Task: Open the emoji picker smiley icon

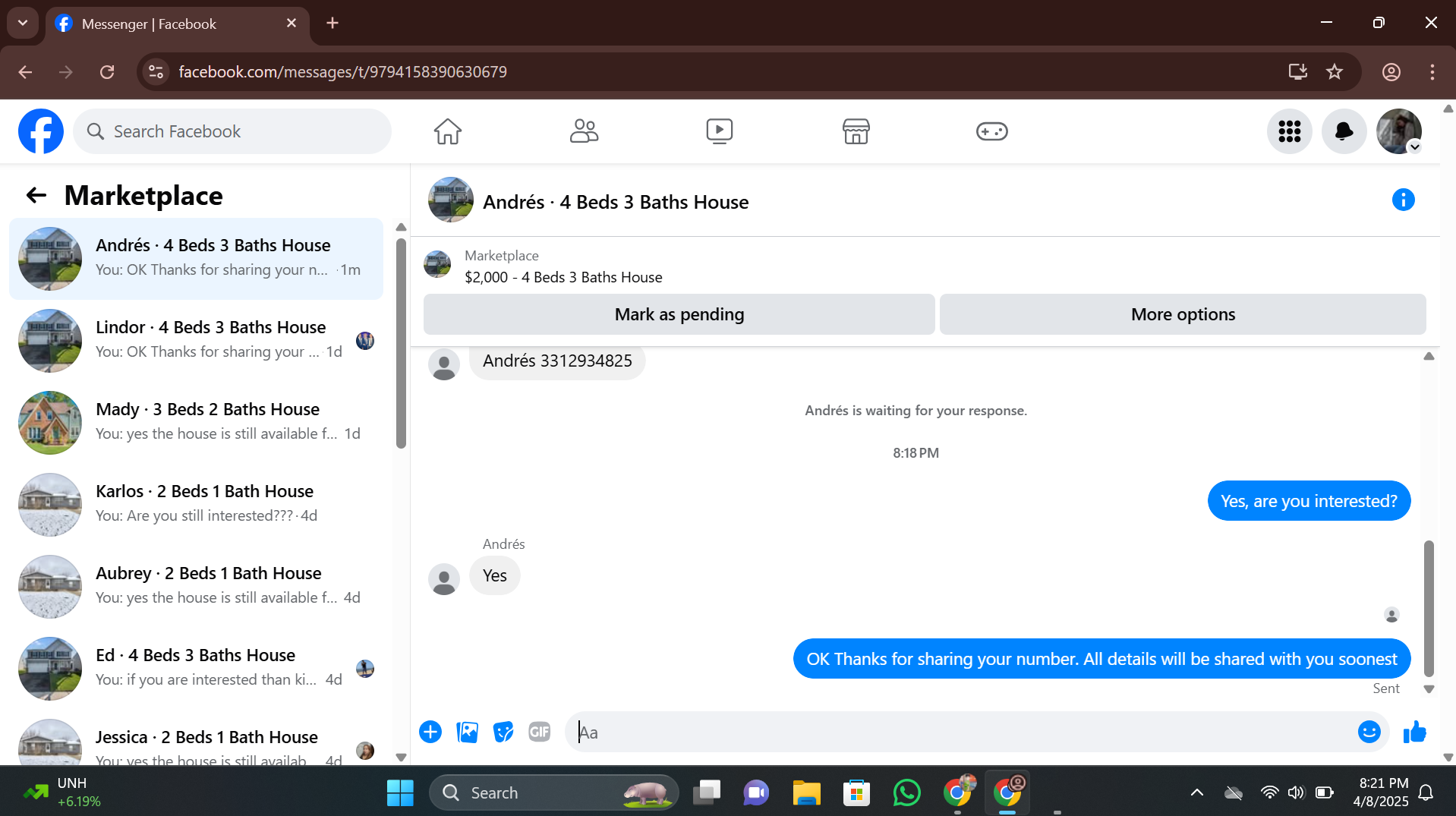Action: [x=1369, y=732]
